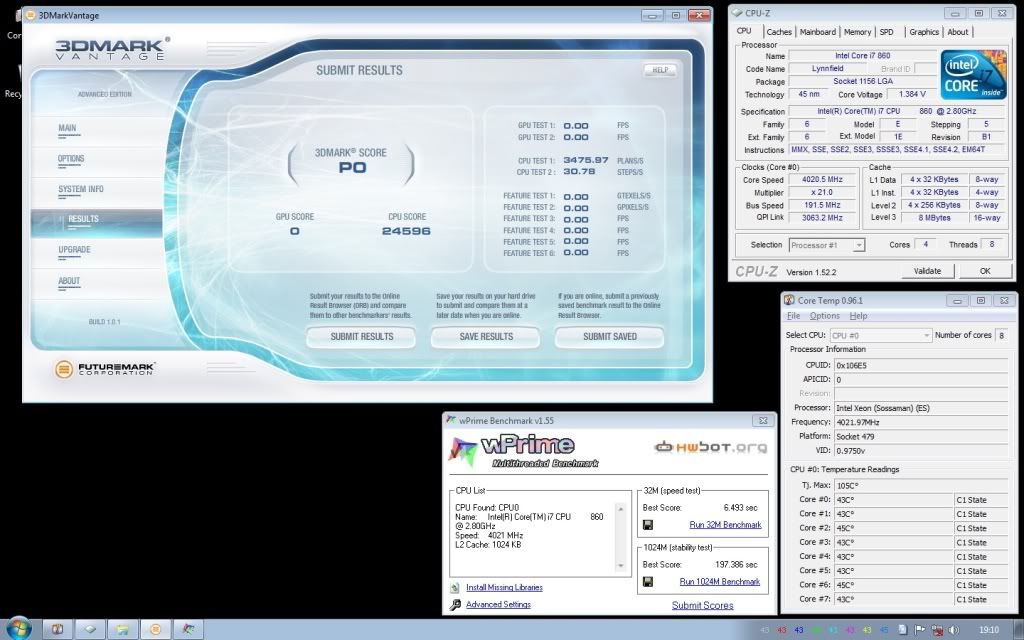This screenshot has width=1024, height=640.
Task: Click the floppy save icon under 1024M stability test
Action: (648, 581)
